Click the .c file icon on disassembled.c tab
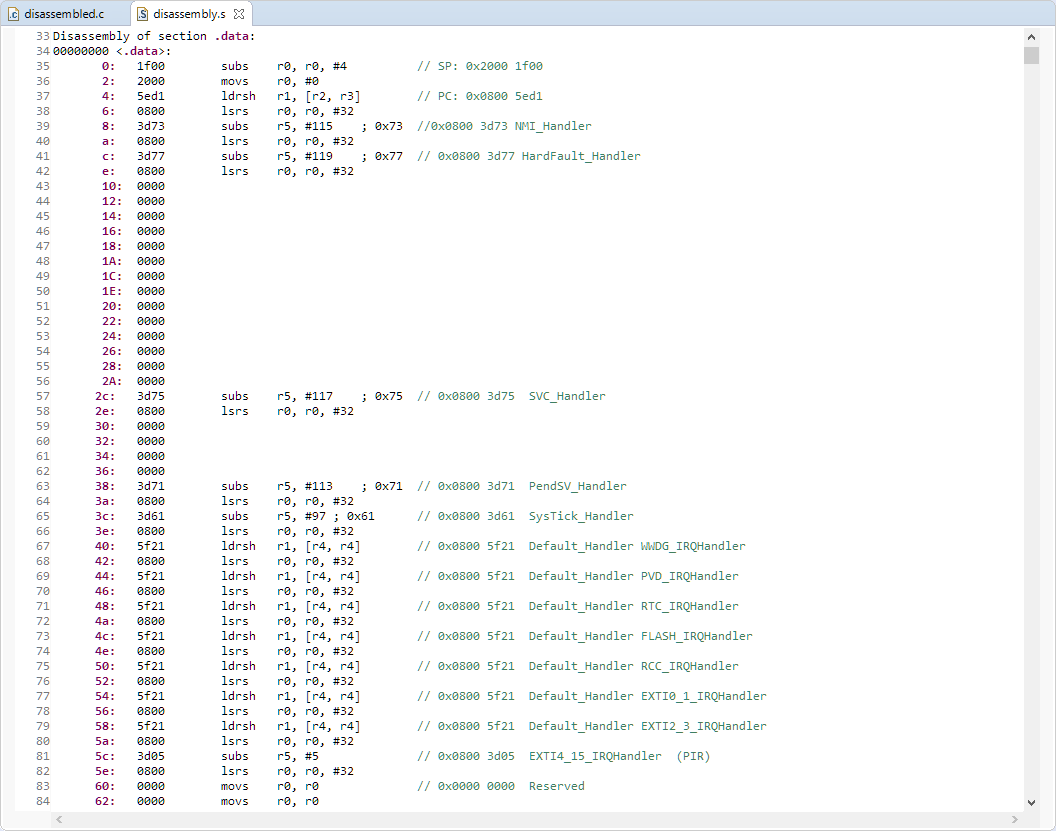Image resolution: width=1056 pixels, height=831 pixels. pyautogui.click(x=13, y=13)
